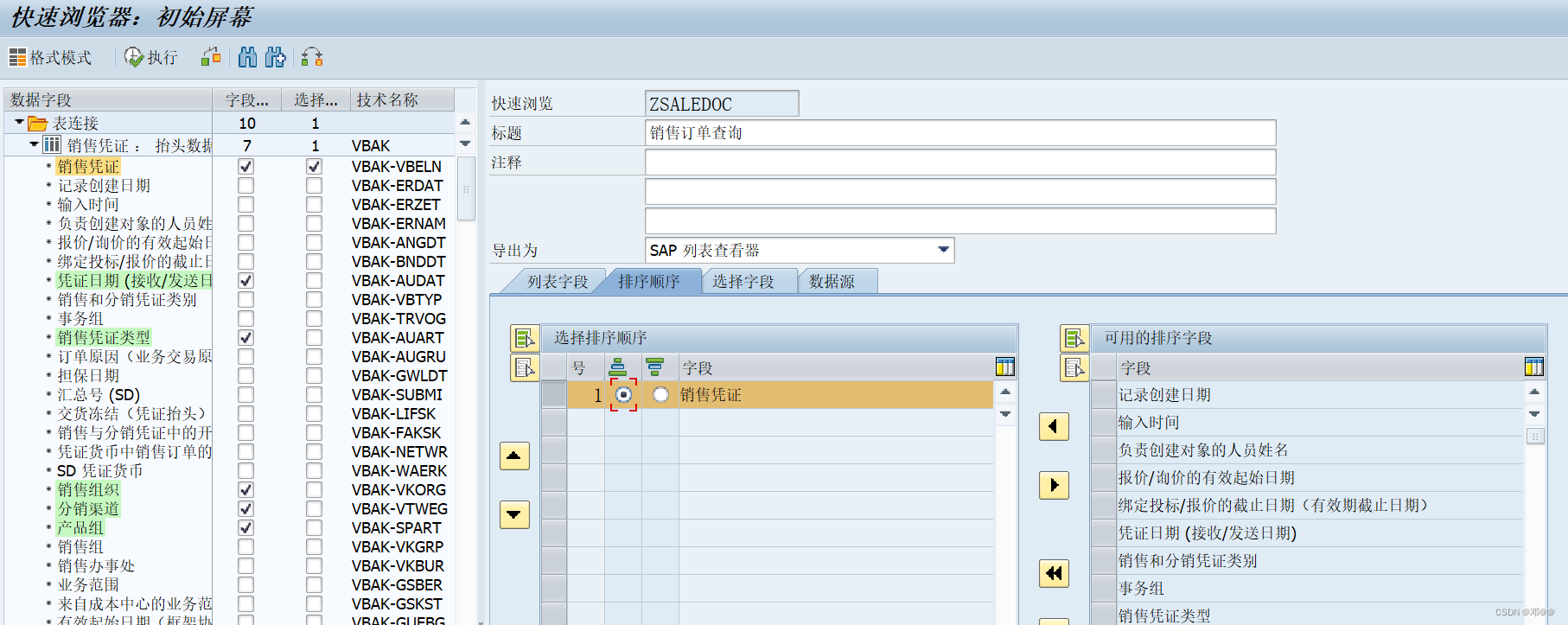Viewport: 1568px width, 625px height.
Task: Move selected sort field up
Action: click(x=514, y=456)
